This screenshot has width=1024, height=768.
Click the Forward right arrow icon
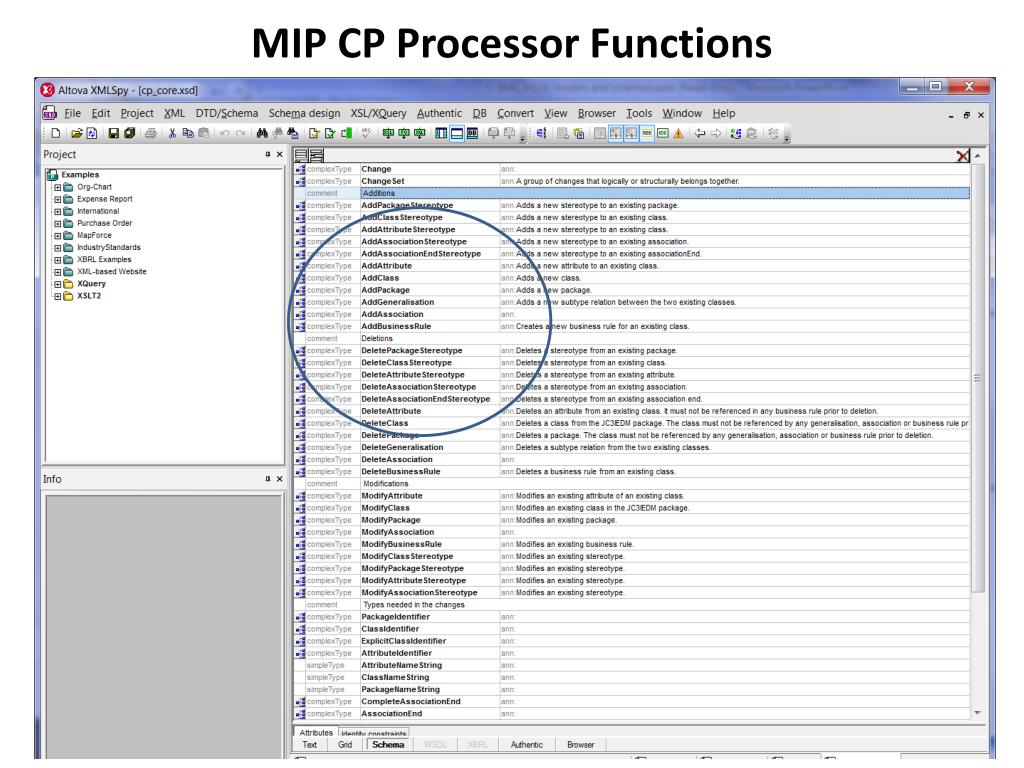[x=716, y=133]
